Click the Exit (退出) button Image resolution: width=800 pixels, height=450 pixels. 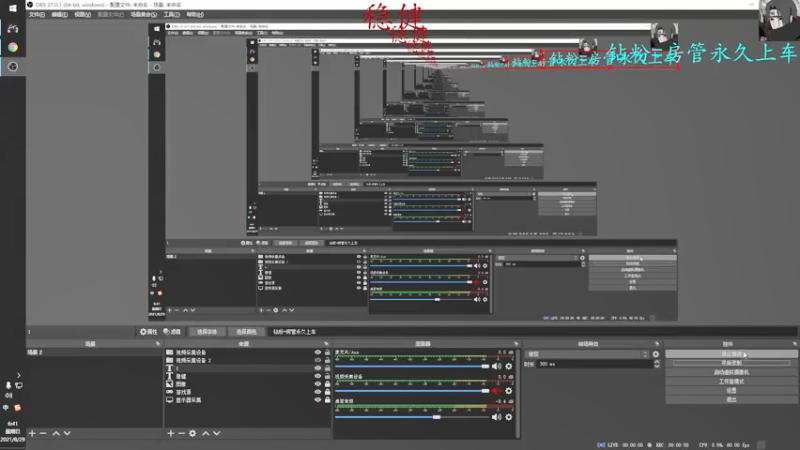point(732,399)
